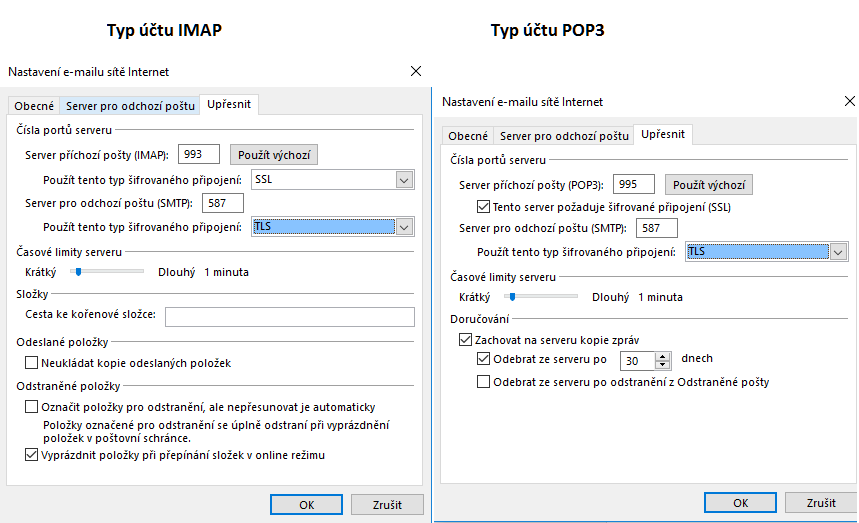Open 'Server pro odchozí poštu' tab in POP3 dialog
859x523 pixels.
click(564, 136)
